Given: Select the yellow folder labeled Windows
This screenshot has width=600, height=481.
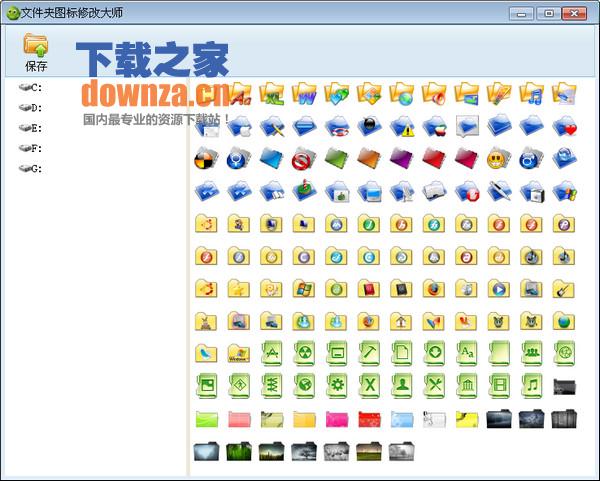Looking at the screenshot, I should tap(239, 353).
